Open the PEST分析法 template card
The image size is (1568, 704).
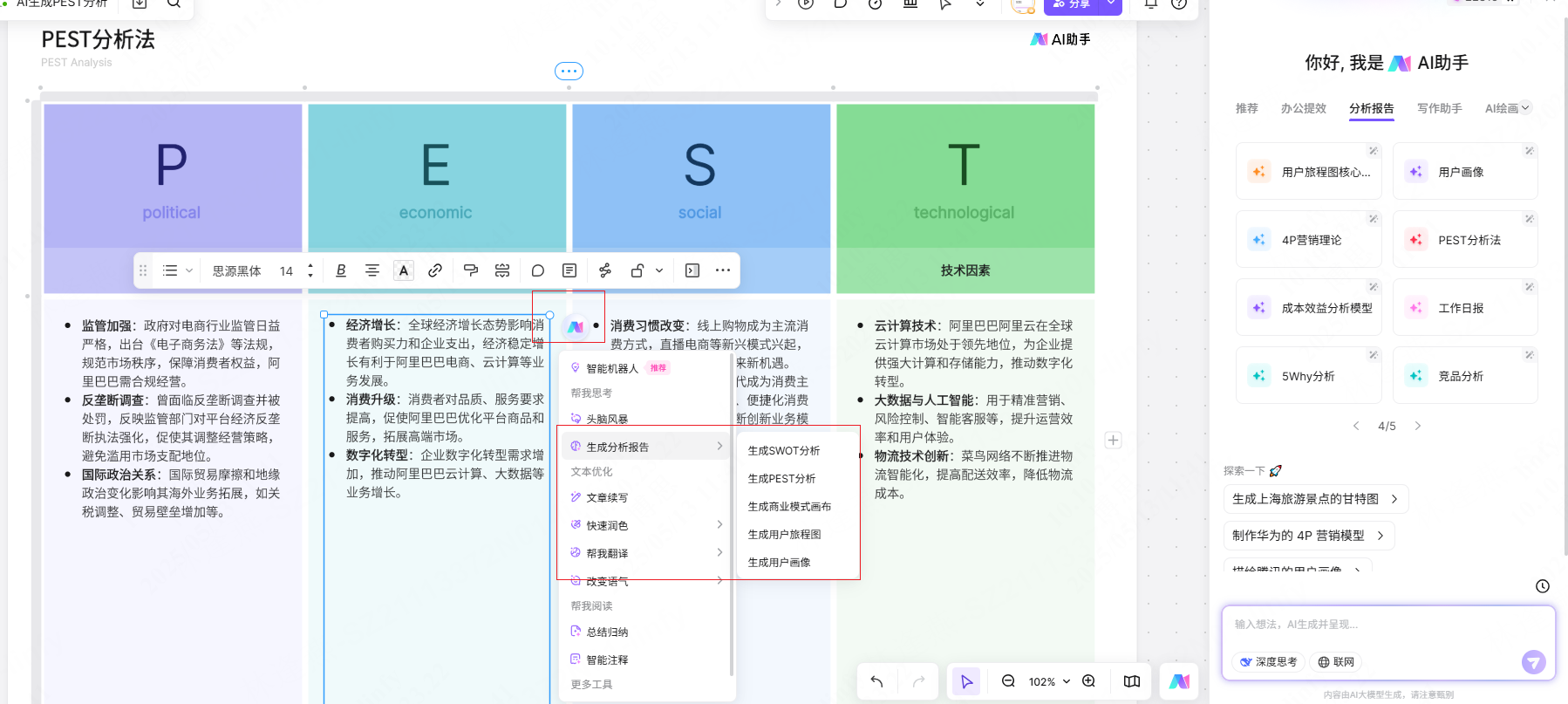[1465, 240]
